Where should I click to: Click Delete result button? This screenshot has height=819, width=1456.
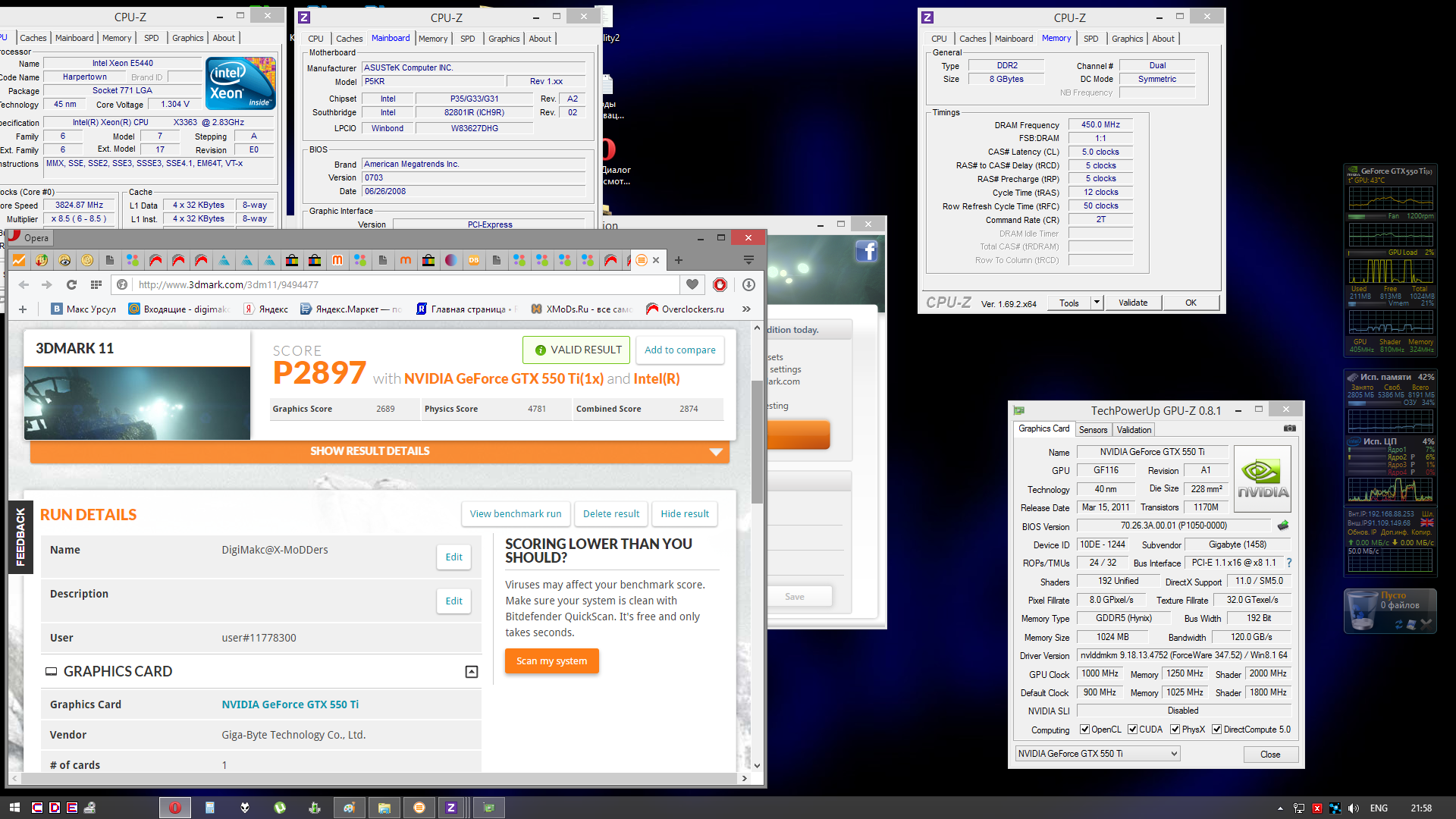click(x=611, y=513)
